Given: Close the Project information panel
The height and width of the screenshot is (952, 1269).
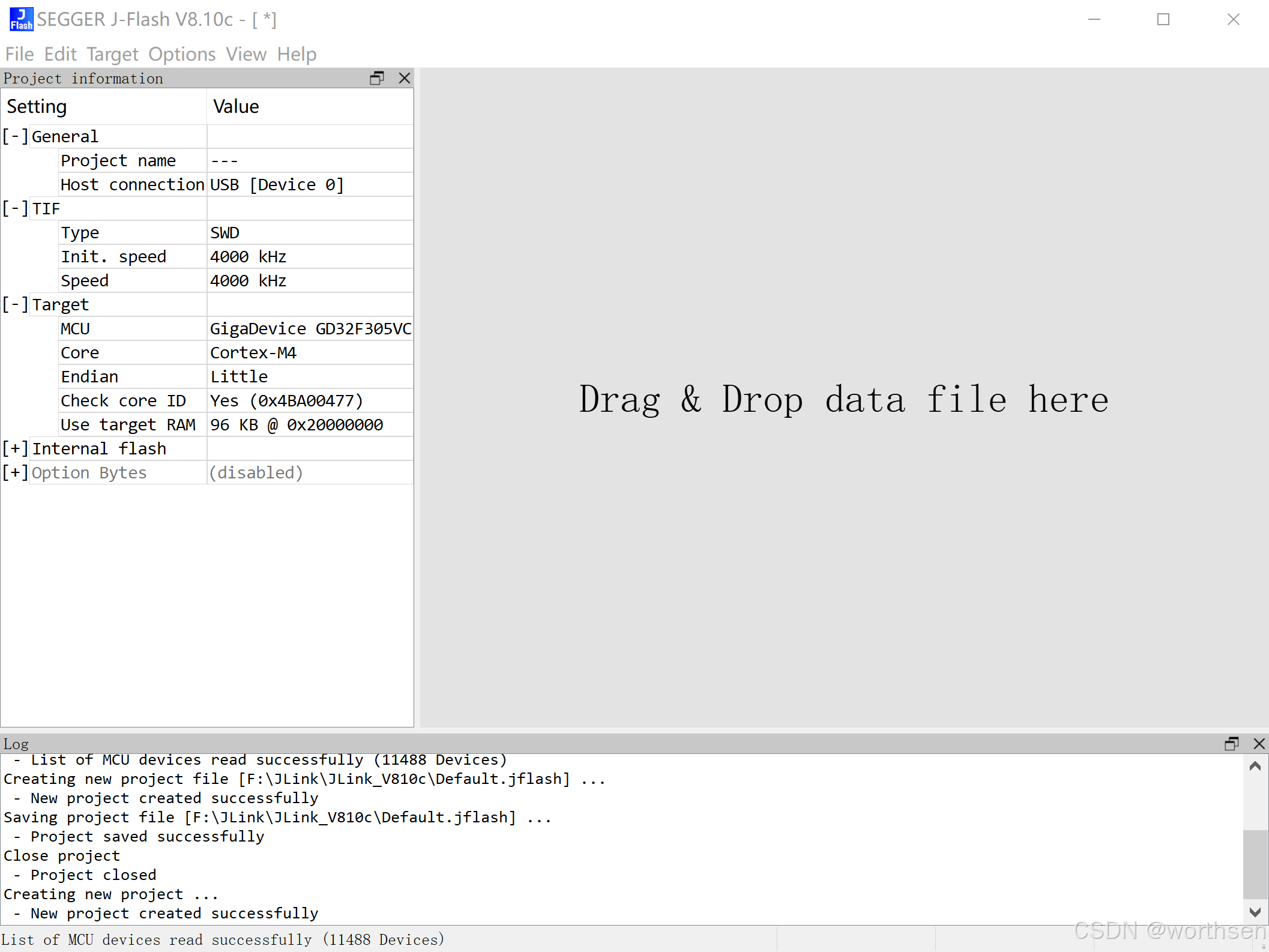Looking at the screenshot, I should pyautogui.click(x=405, y=78).
